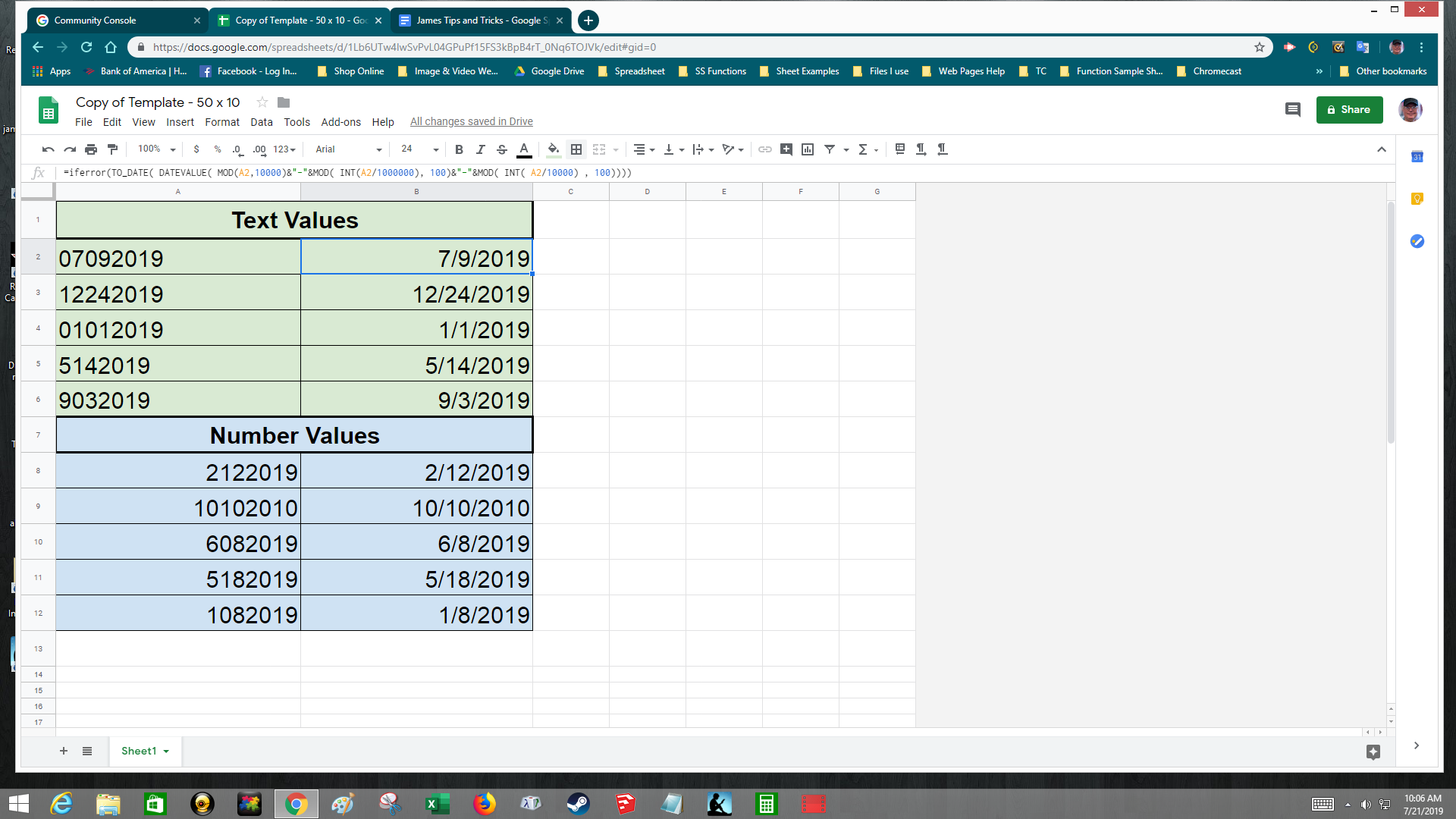Print the spreadsheet
This screenshot has width=1456, height=819.
91,149
